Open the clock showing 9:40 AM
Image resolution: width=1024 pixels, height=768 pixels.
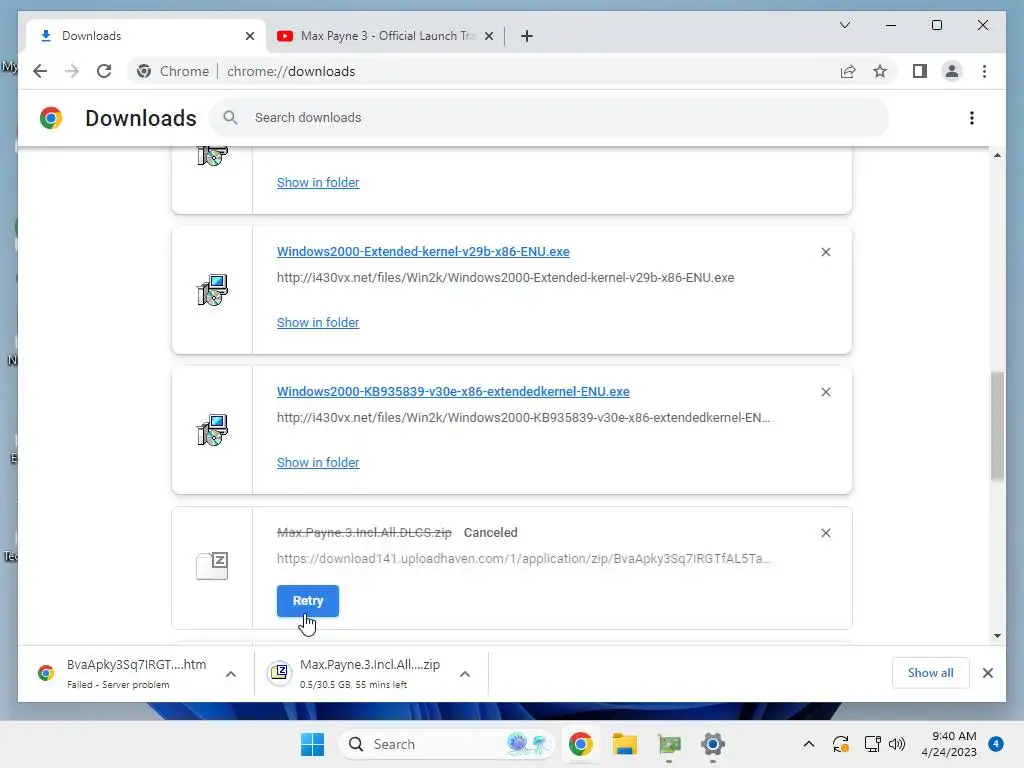[x=949, y=744]
